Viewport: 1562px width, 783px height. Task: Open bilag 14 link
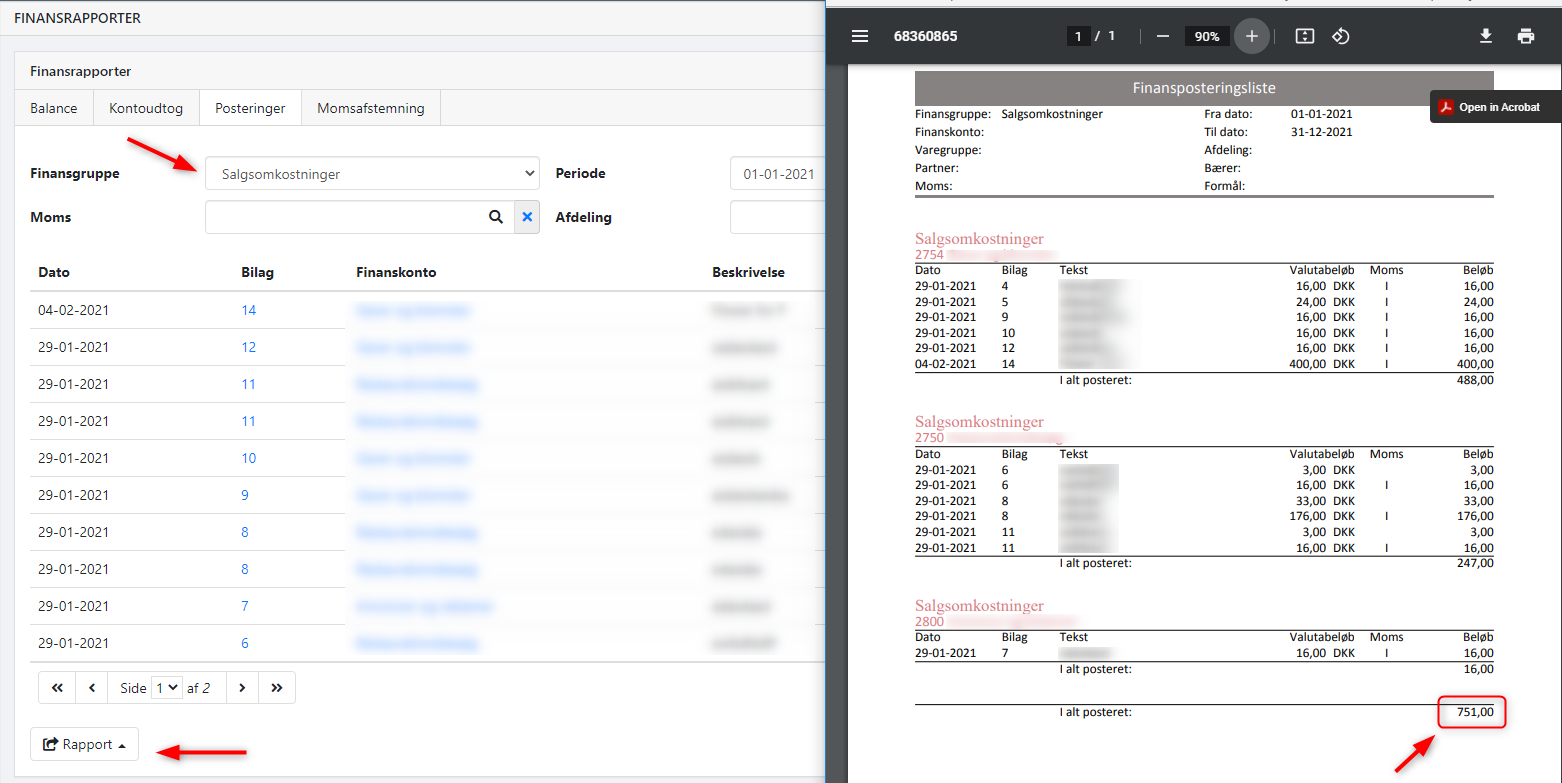click(249, 310)
